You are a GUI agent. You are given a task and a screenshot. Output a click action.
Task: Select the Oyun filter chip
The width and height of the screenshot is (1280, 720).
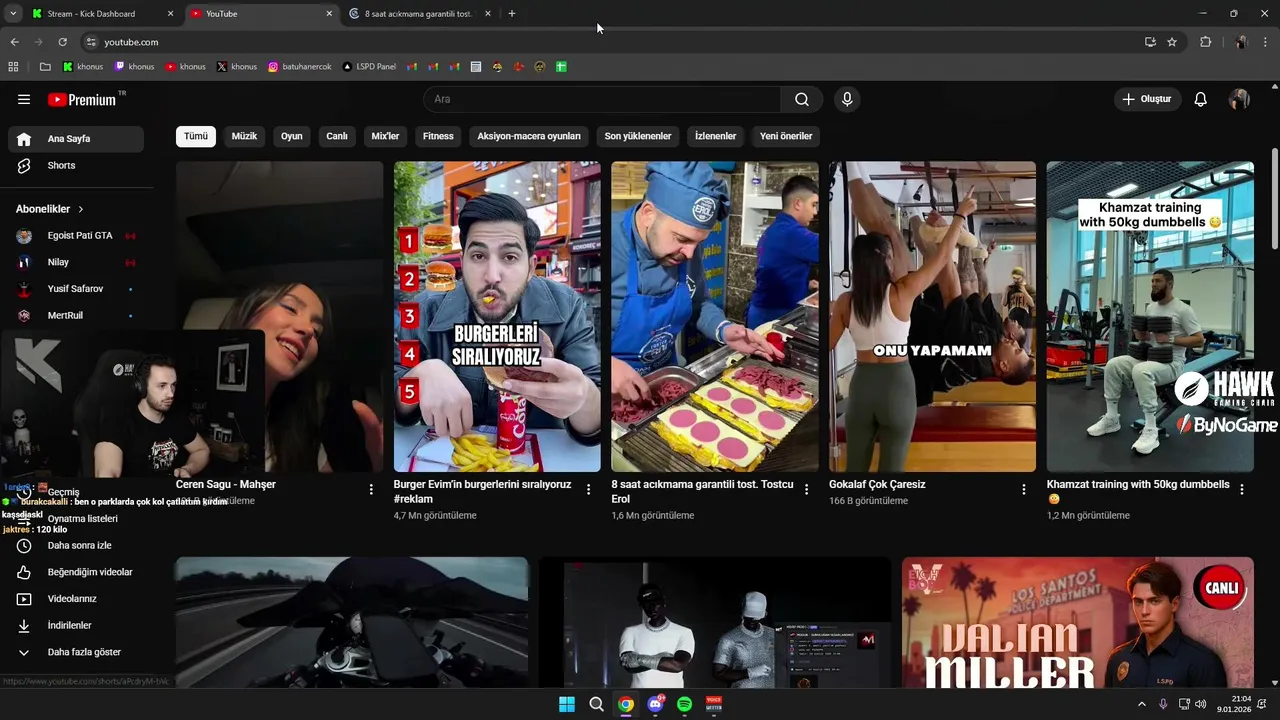[292, 136]
